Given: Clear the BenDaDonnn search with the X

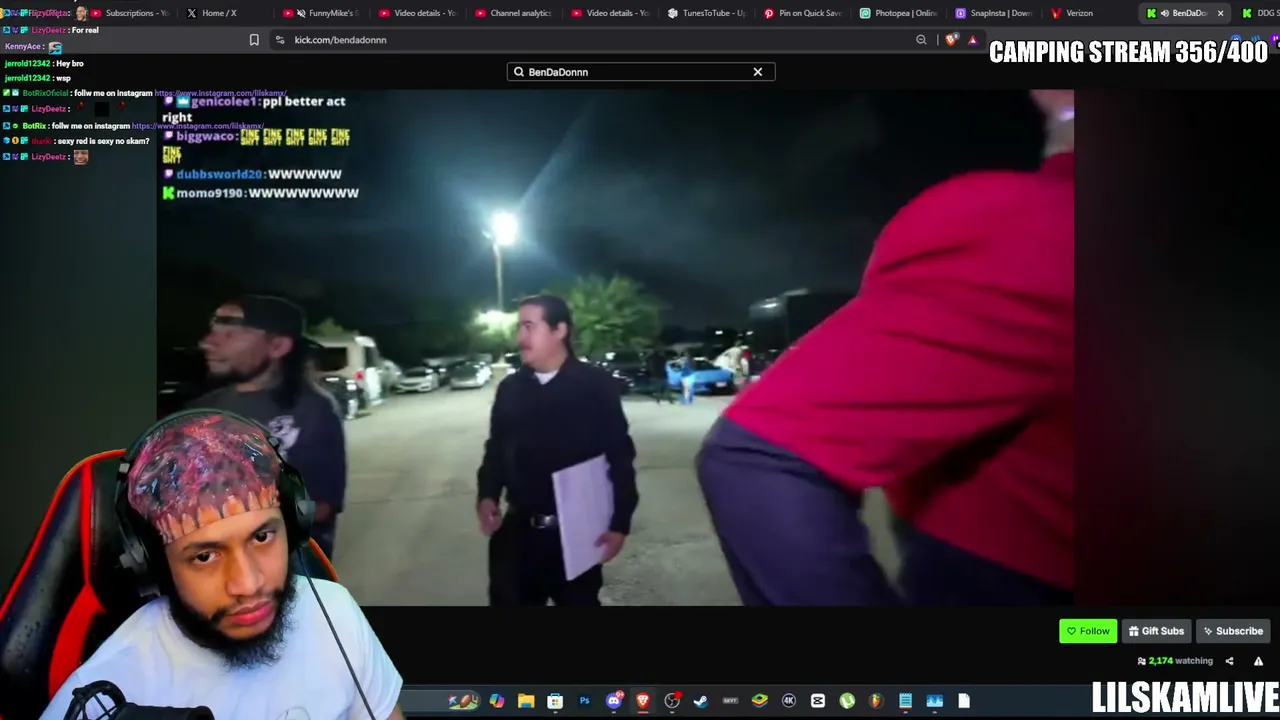Looking at the screenshot, I should pos(758,72).
